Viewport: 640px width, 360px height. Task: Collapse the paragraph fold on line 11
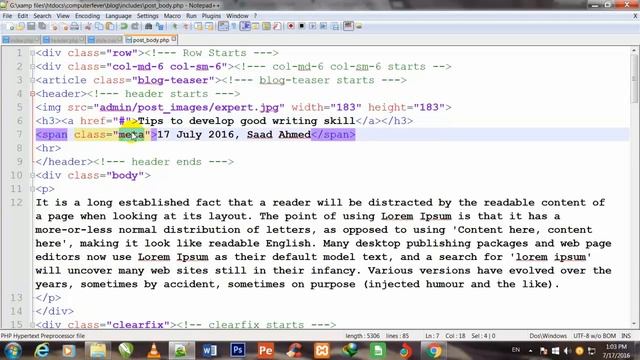[32, 189]
